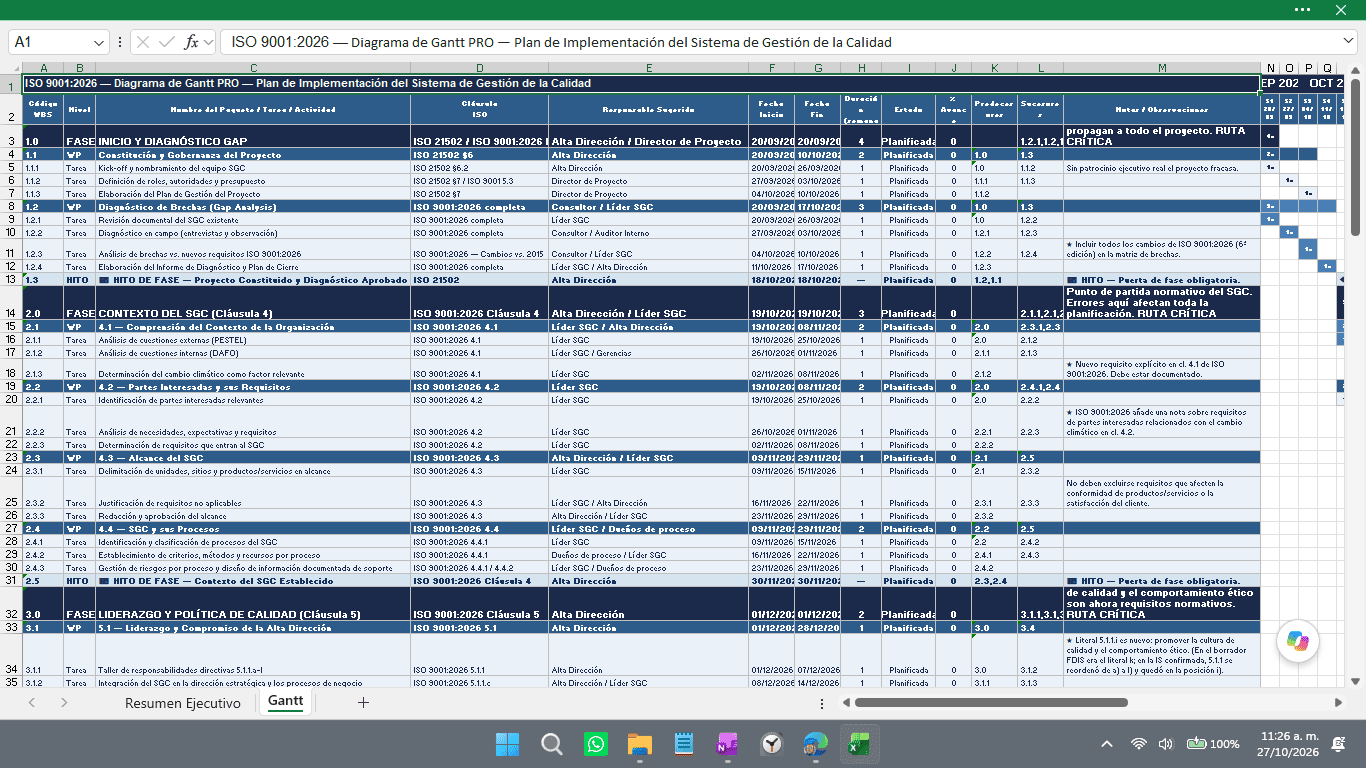This screenshot has width=1366, height=768.
Task: Open the volume control in system tray
Action: pyautogui.click(x=1165, y=744)
